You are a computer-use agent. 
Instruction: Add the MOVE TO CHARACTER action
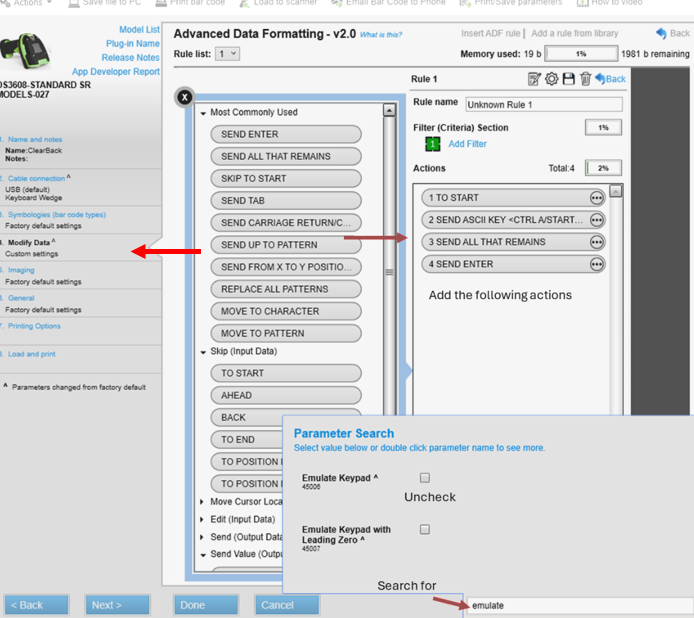tap(286, 311)
